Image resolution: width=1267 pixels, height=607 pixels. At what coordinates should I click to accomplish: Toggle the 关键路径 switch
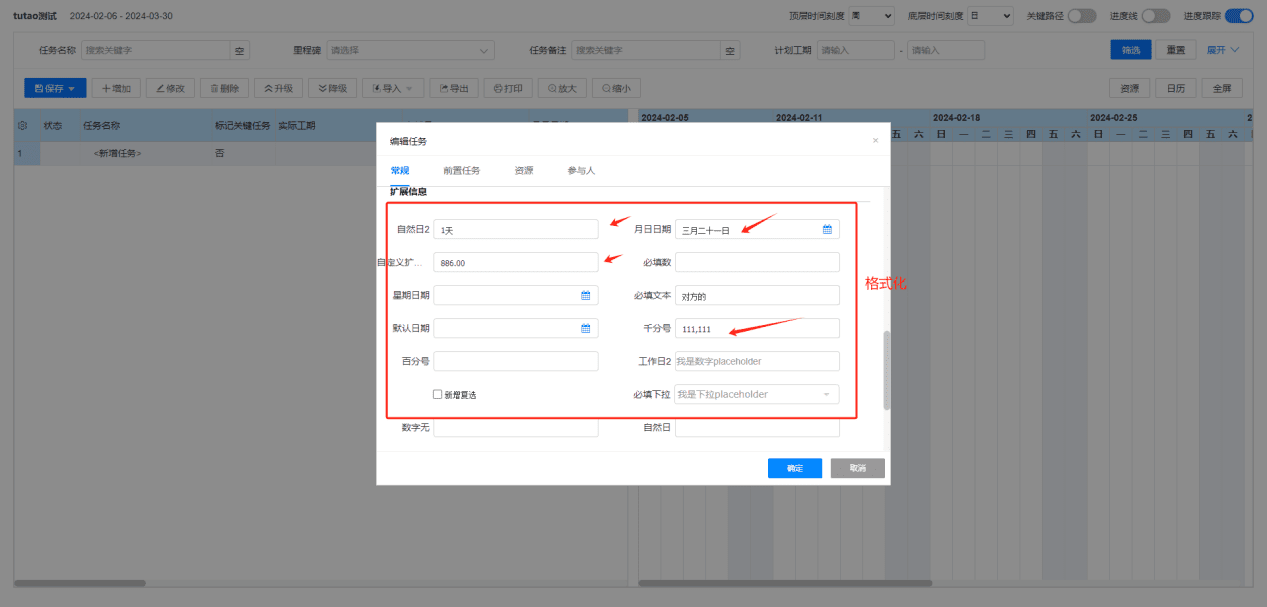[1081, 16]
